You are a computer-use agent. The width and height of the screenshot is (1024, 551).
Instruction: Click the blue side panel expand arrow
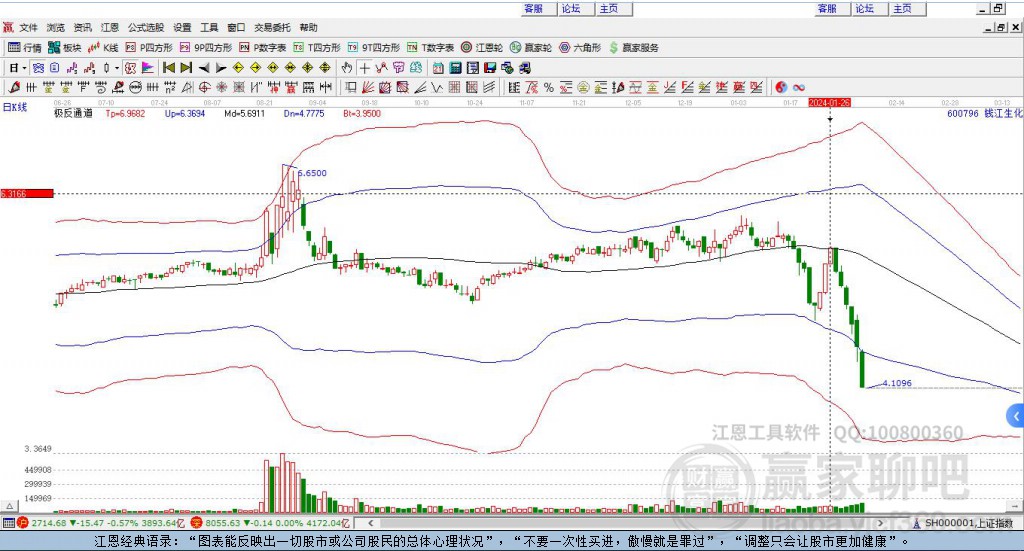(x=1016, y=416)
